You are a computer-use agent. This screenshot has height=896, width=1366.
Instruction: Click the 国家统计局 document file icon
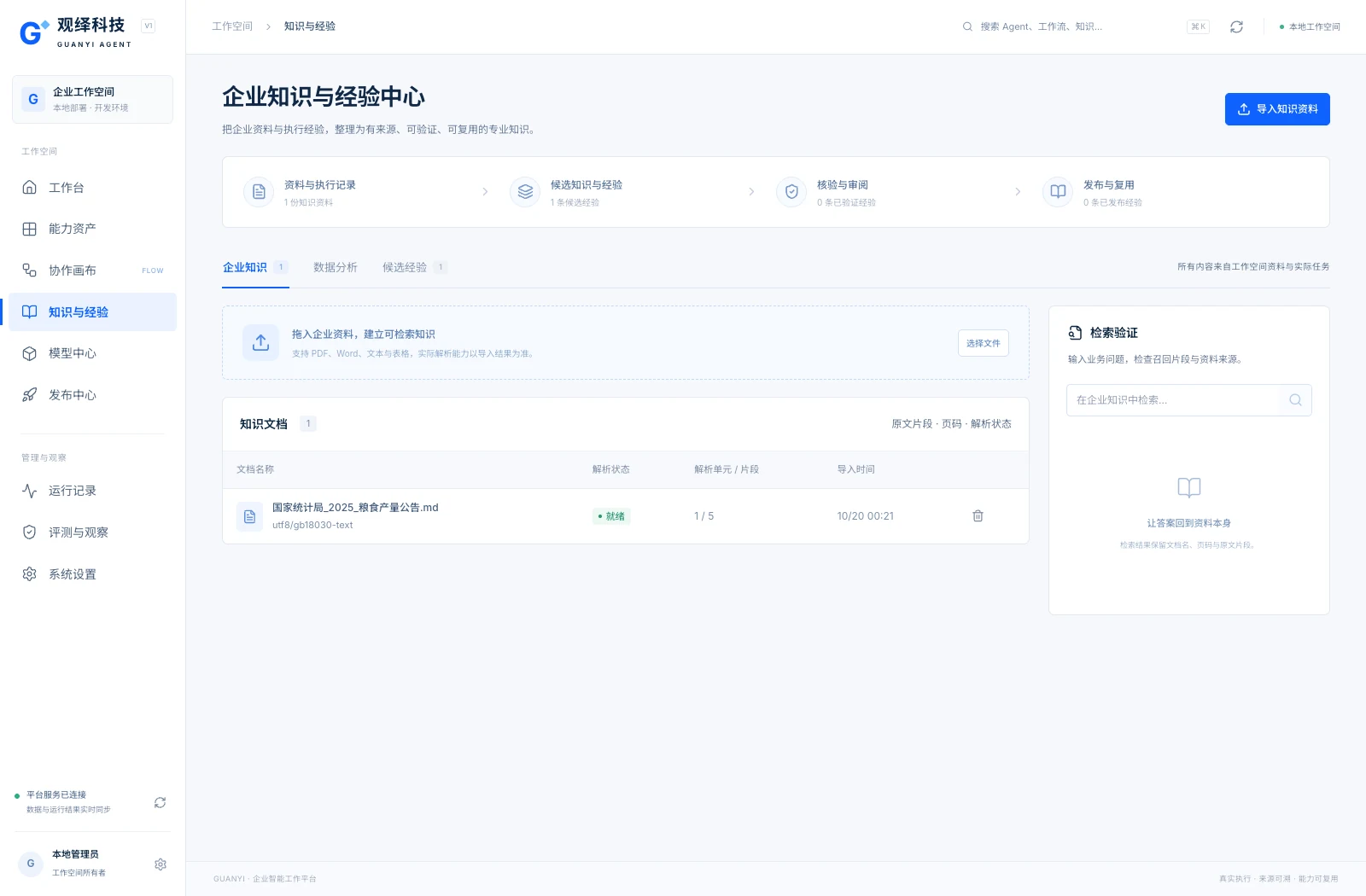[x=249, y=516]
